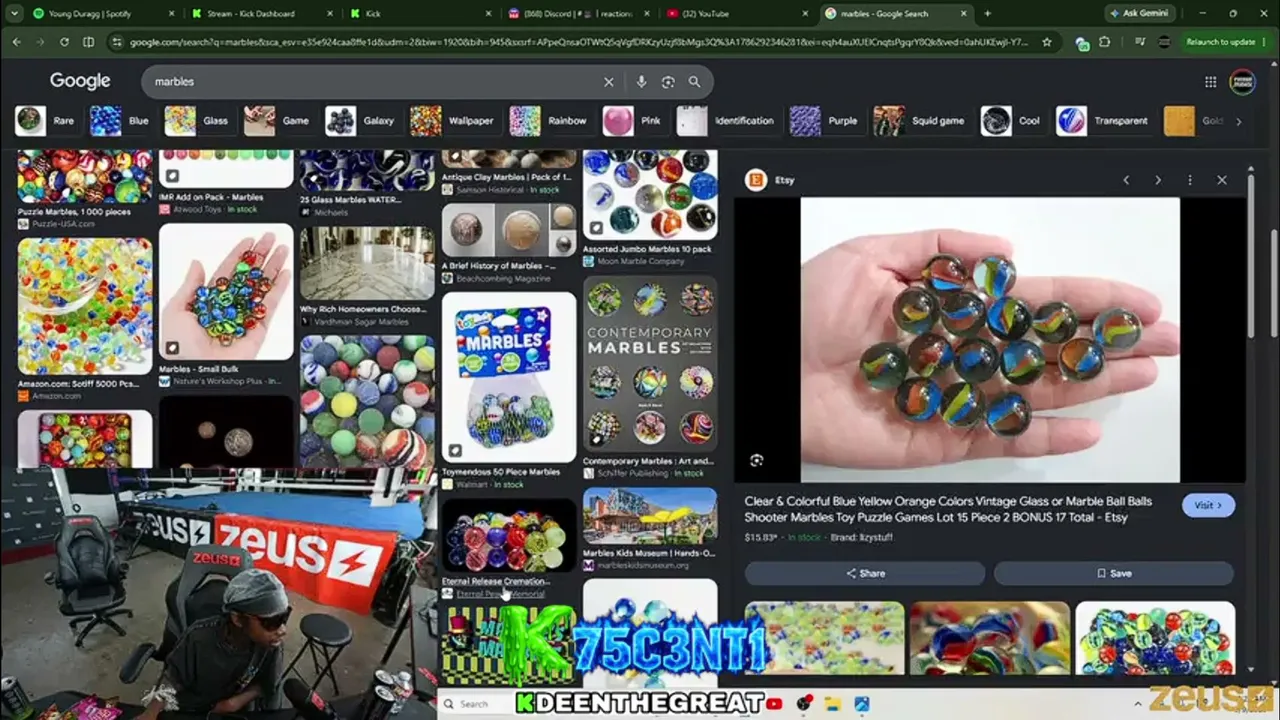Open File Explorer from the taskbar
The image size is (1280, 720).
tap(832, 704)
